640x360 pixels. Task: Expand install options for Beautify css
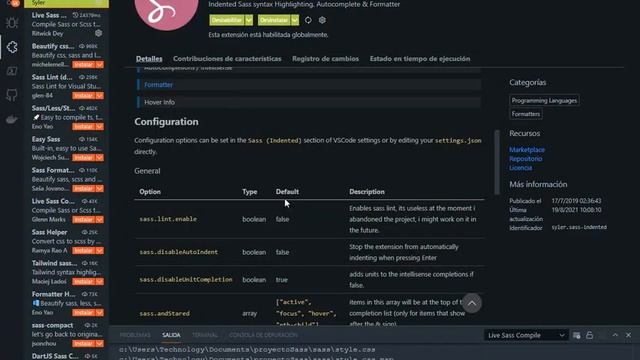[x=100, y=64]
